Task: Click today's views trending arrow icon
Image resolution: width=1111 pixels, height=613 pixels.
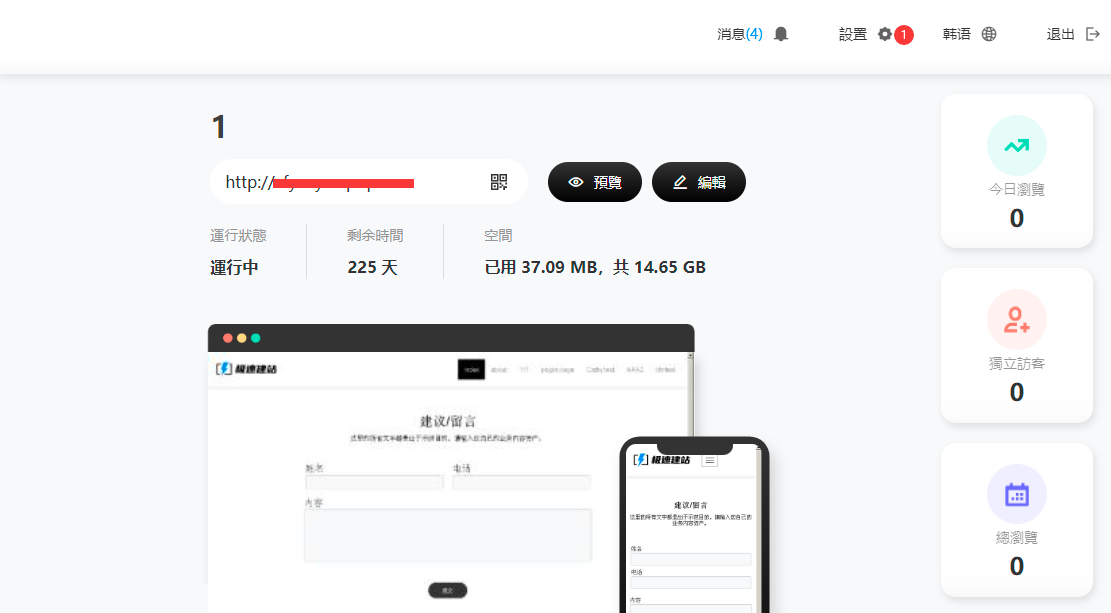Action: tap(1017, 145)
